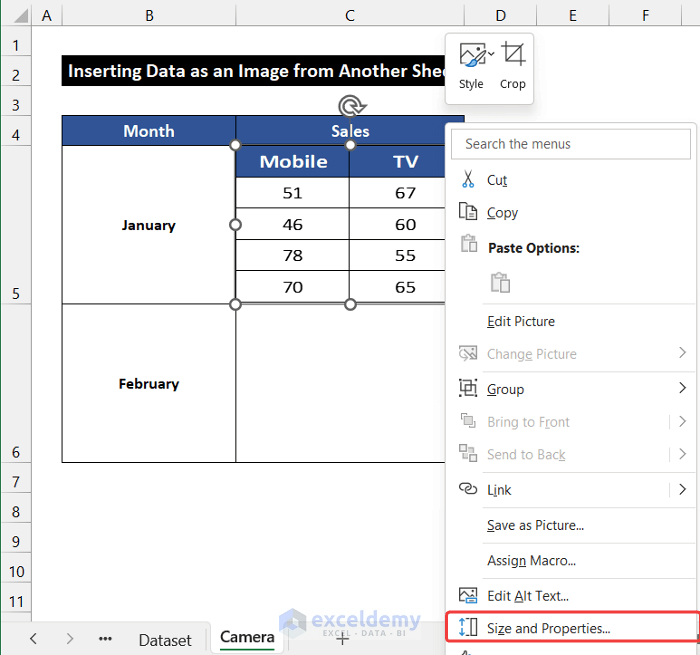Screen dimensions: 700x655
Task: Click the Link chain icon
Action: tap(468, 488)
